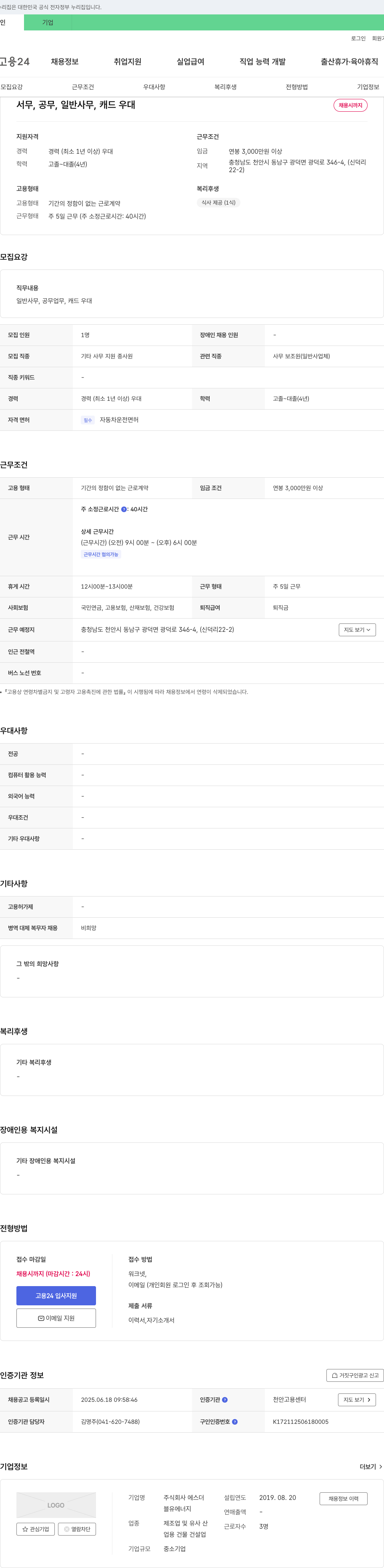The image size is (384, 1568).
Task: Click registration date 2025.06.18 09:58:46
Action: [x=109, y=1400]
